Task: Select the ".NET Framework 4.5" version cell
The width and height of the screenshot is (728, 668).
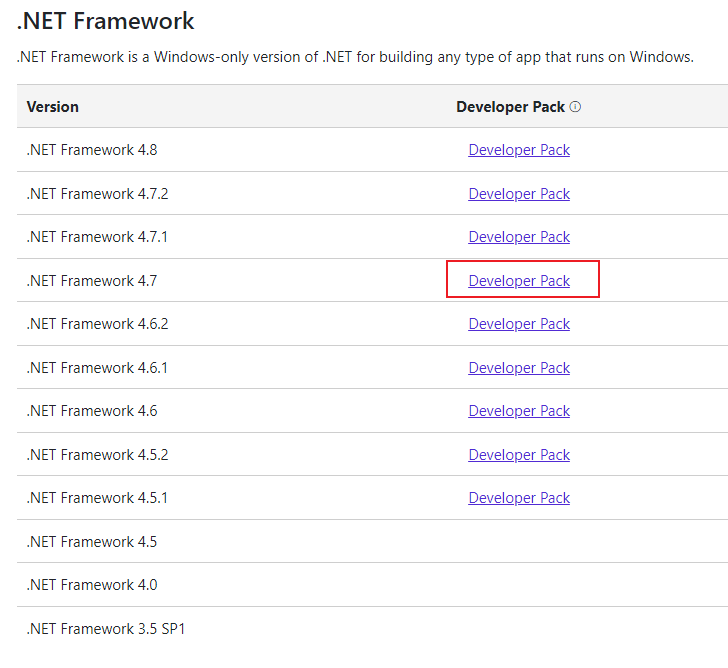Action: click(92, 542)
